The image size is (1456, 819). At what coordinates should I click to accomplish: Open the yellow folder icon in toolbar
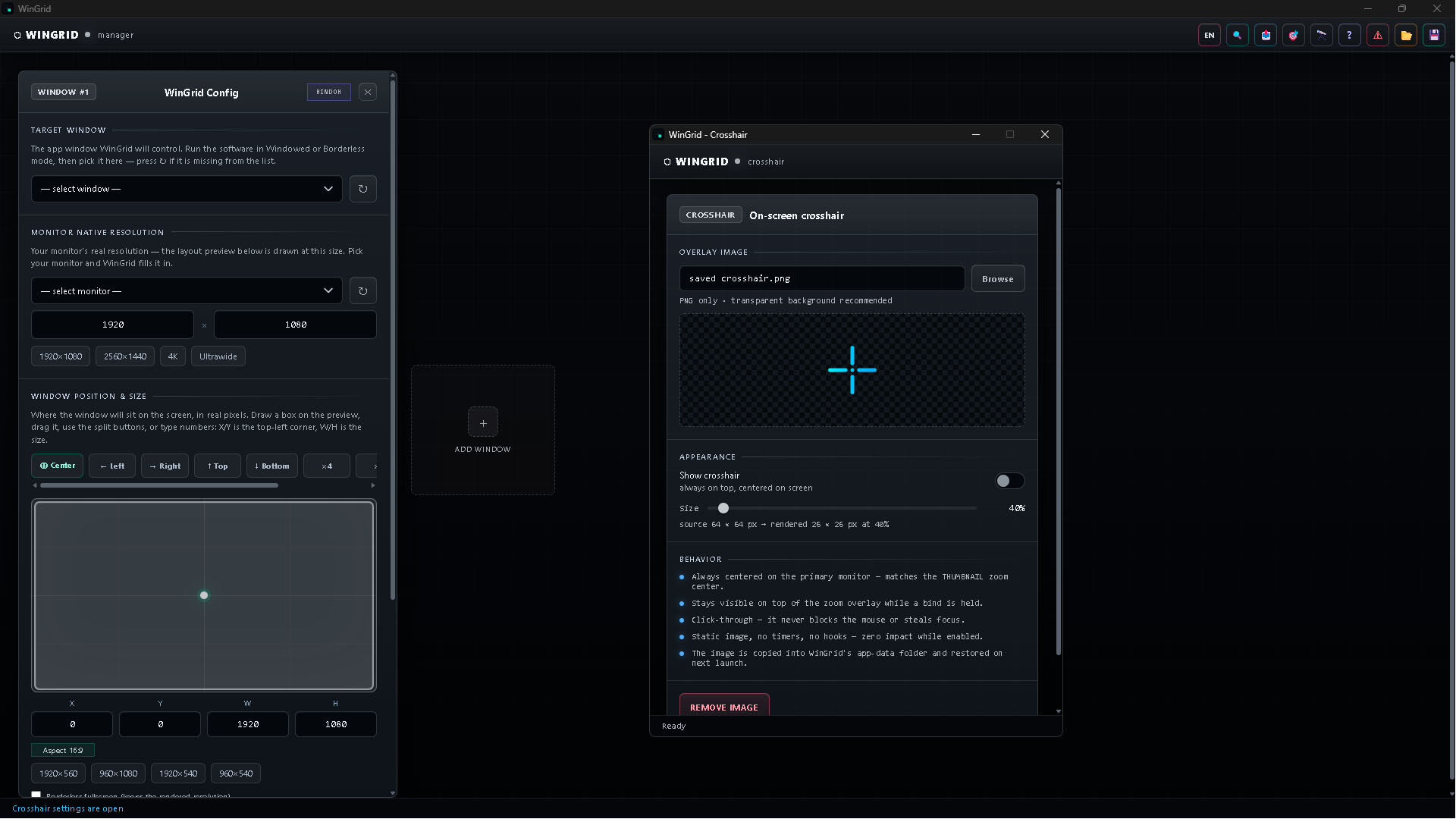click(1406, 36)
